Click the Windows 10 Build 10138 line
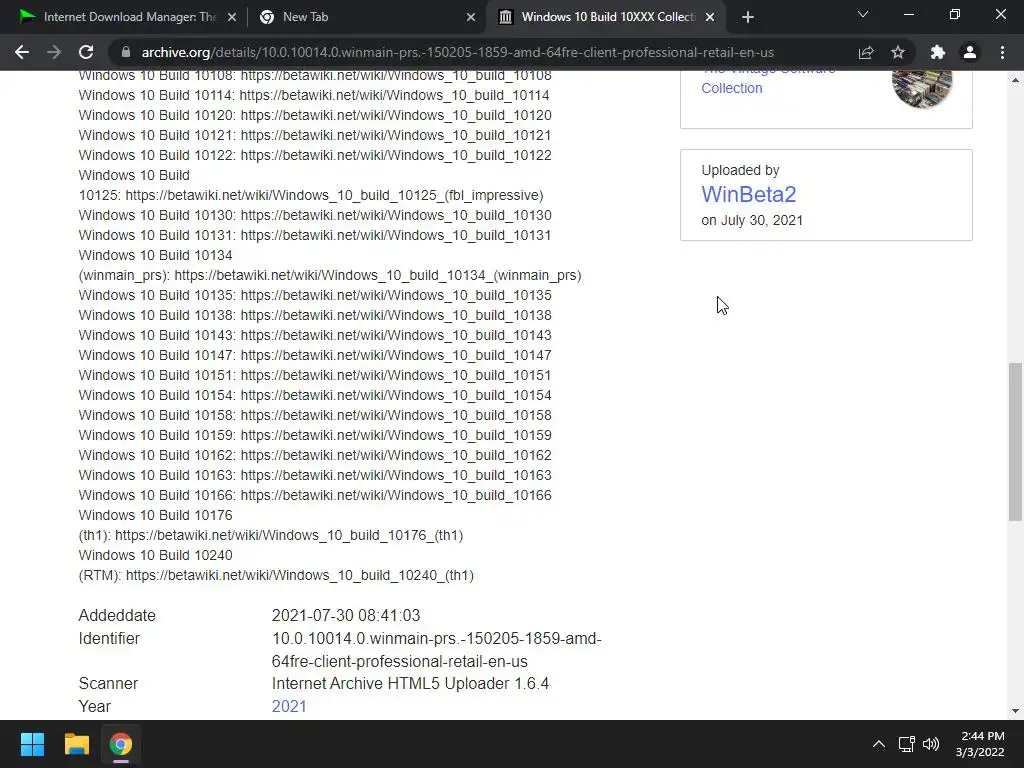The image size is (1024, 768). [x=315, y=315]
